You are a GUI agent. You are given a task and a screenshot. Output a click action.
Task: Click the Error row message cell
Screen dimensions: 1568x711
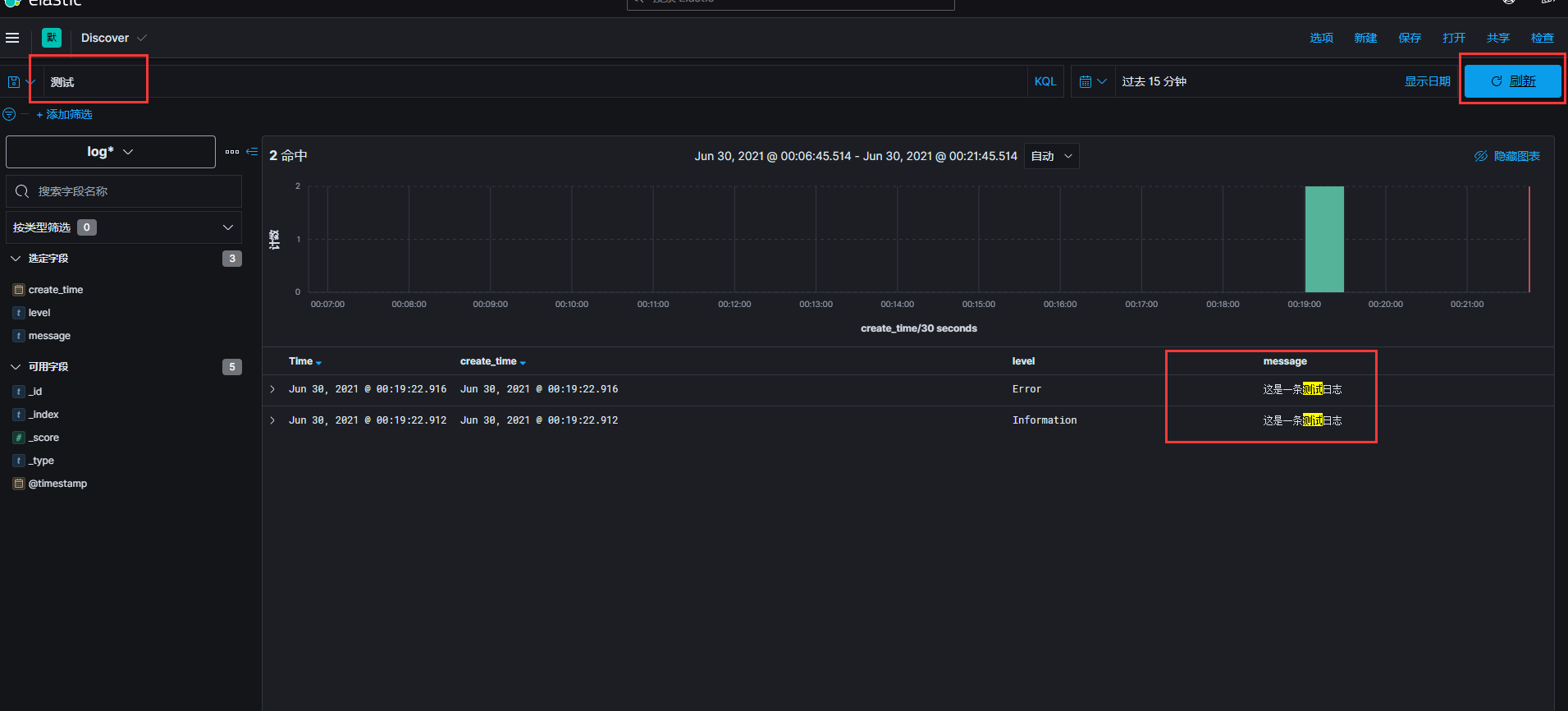[1302, 389]
